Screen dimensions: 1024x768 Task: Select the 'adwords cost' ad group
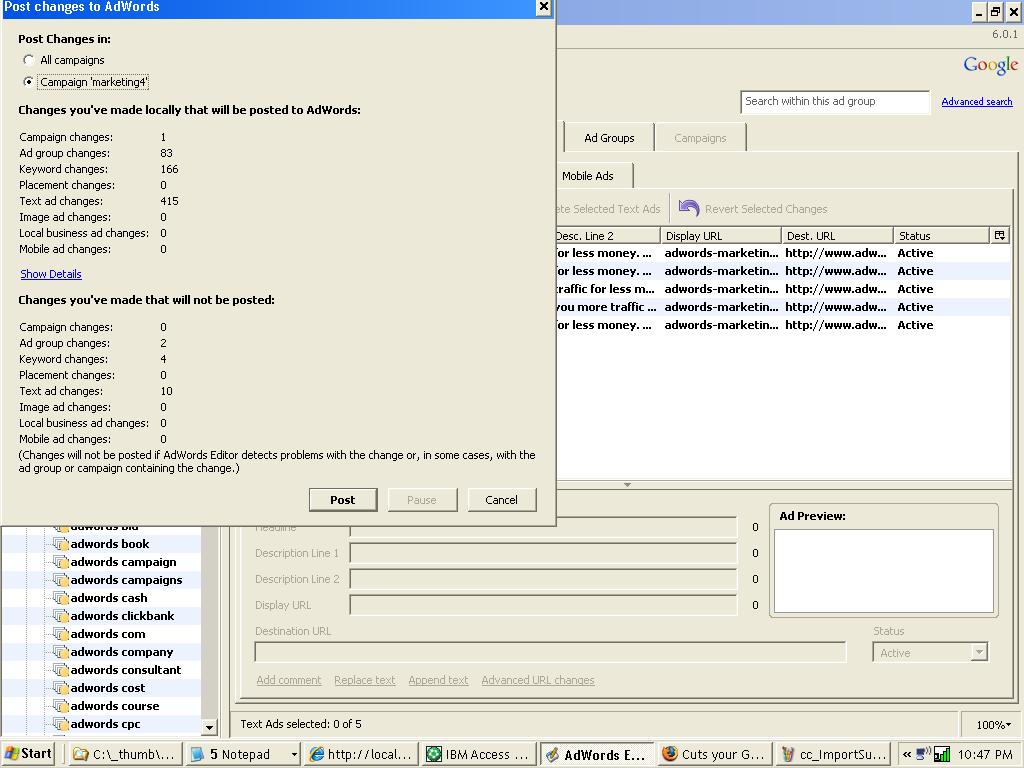(108, 688)
